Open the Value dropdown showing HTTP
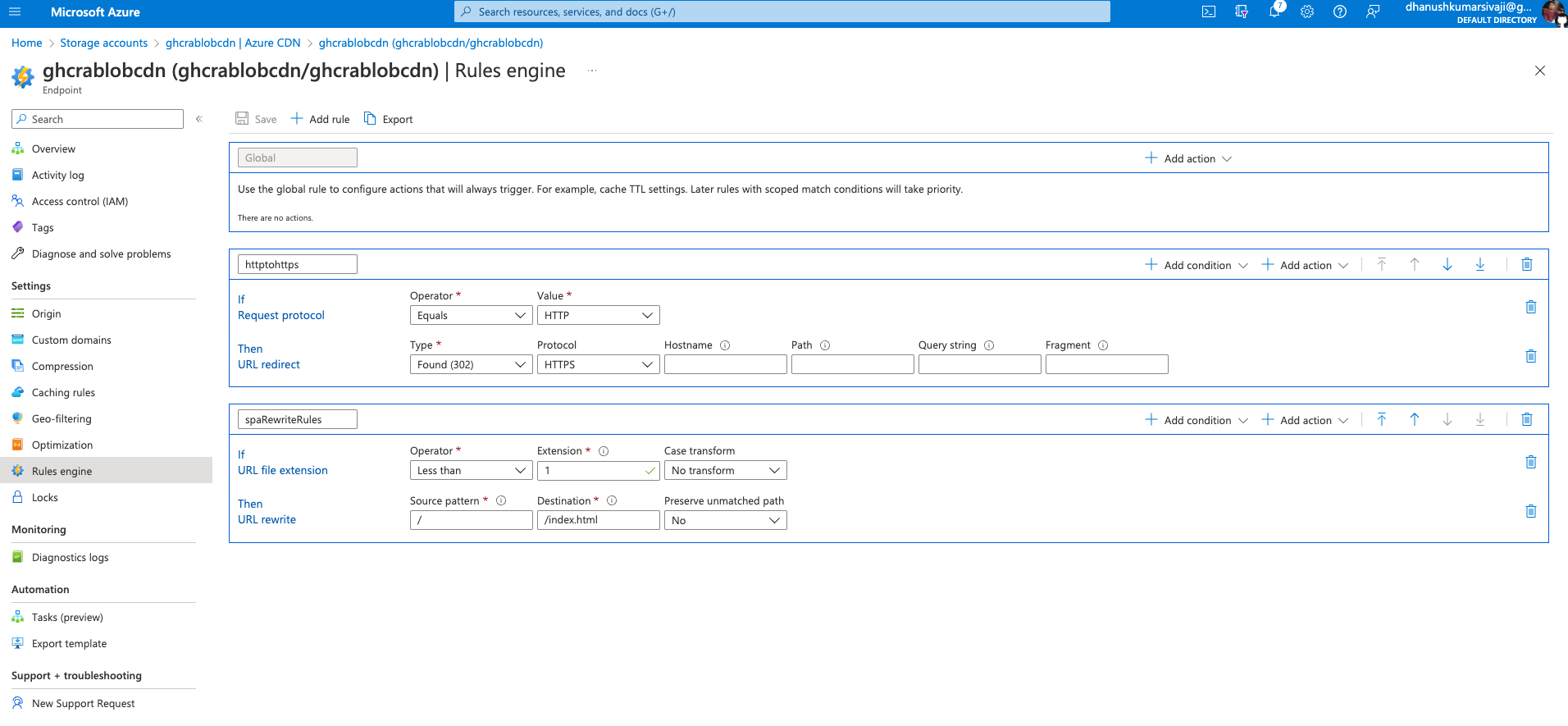 598,315
